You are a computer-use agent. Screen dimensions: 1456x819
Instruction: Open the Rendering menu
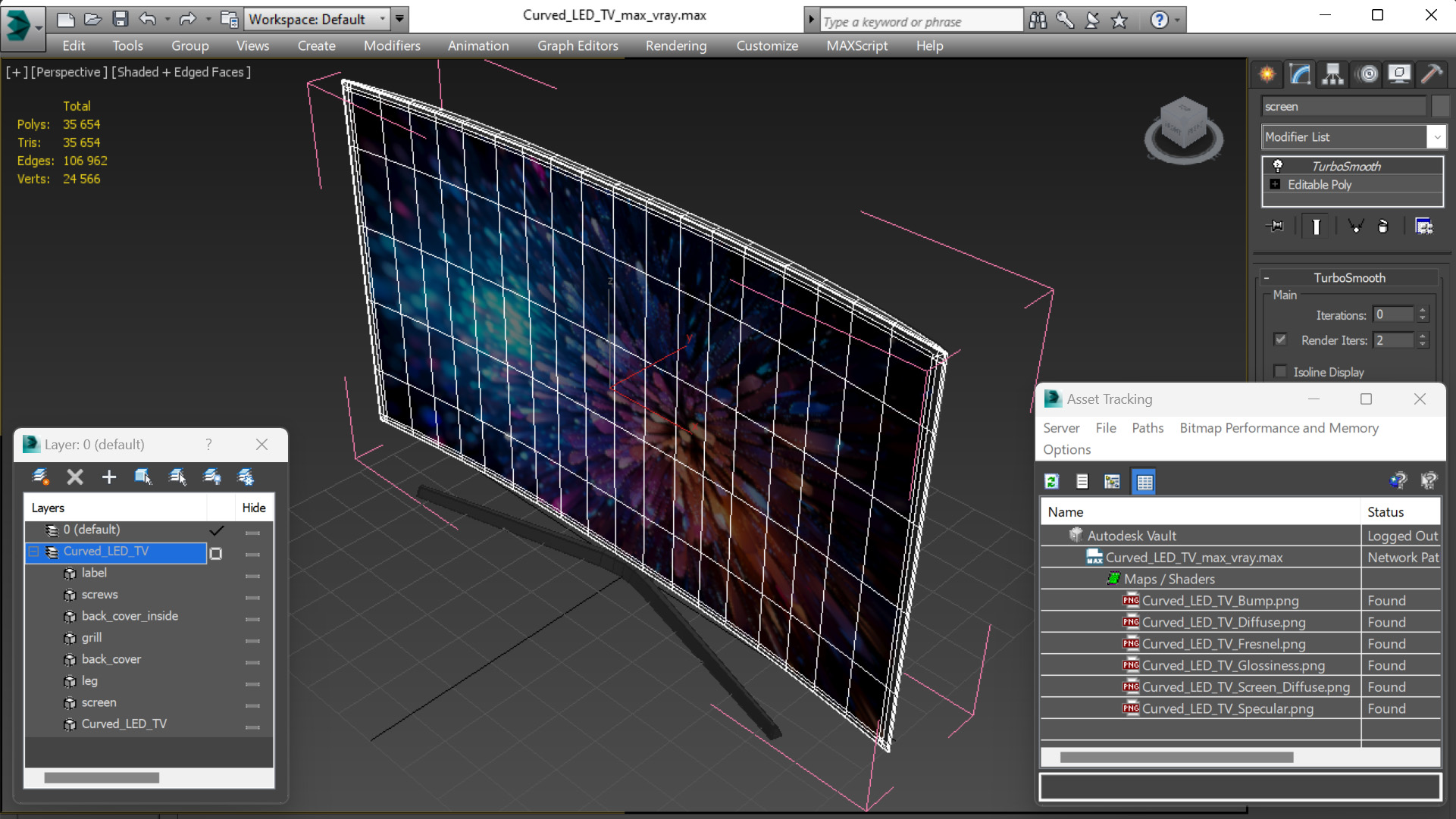[676, 45]
